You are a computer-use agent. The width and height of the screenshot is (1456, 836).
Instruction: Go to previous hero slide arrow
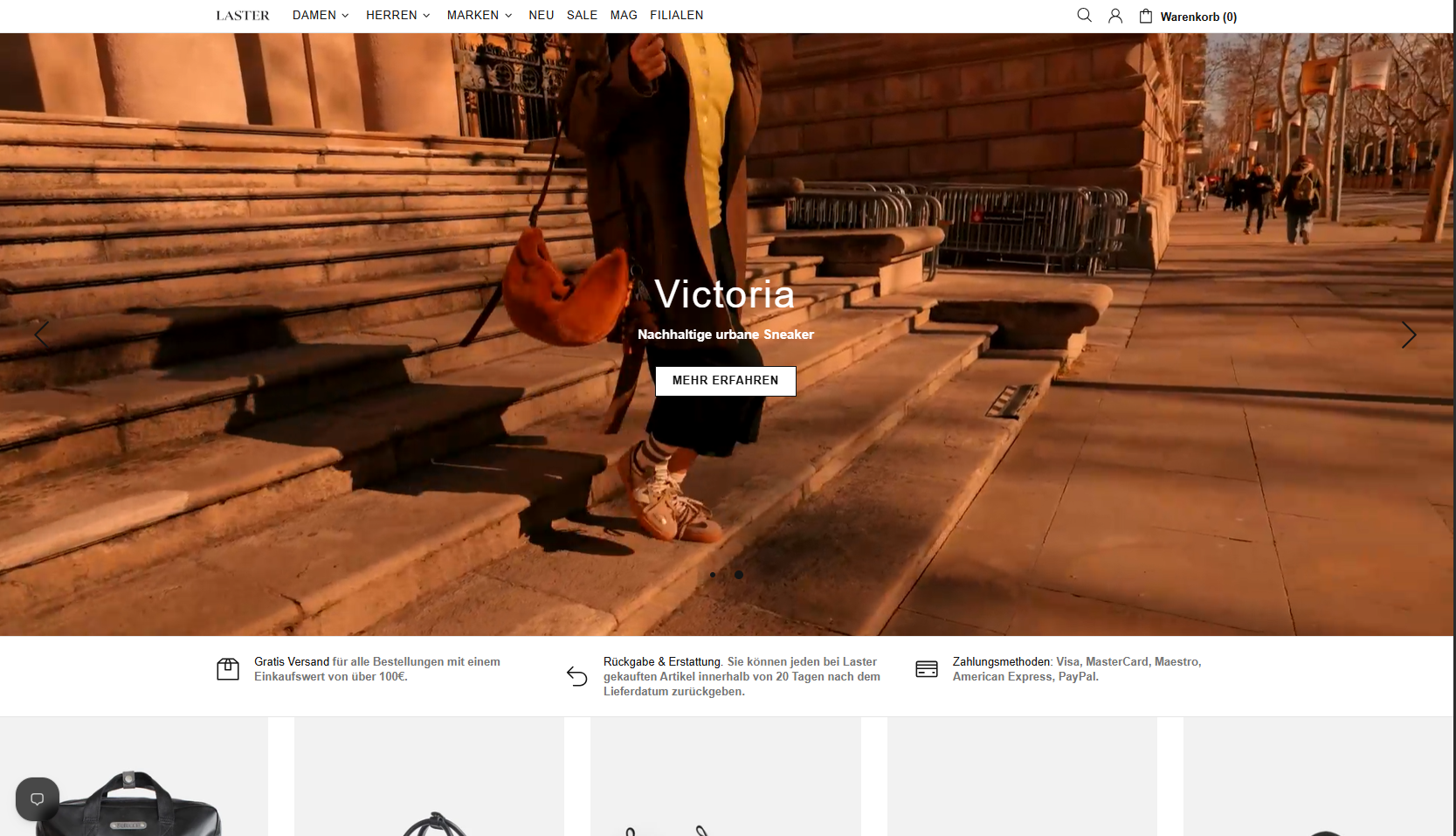click(41, 334)
